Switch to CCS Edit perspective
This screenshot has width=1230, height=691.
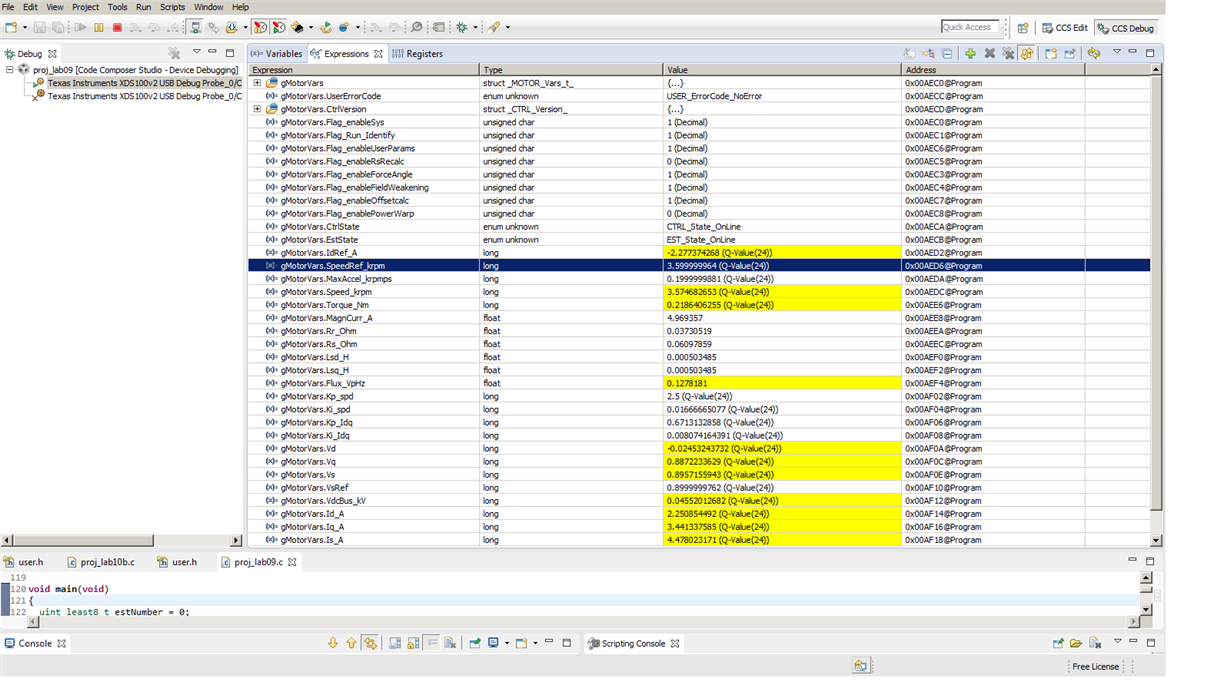tap(1064, 28)
